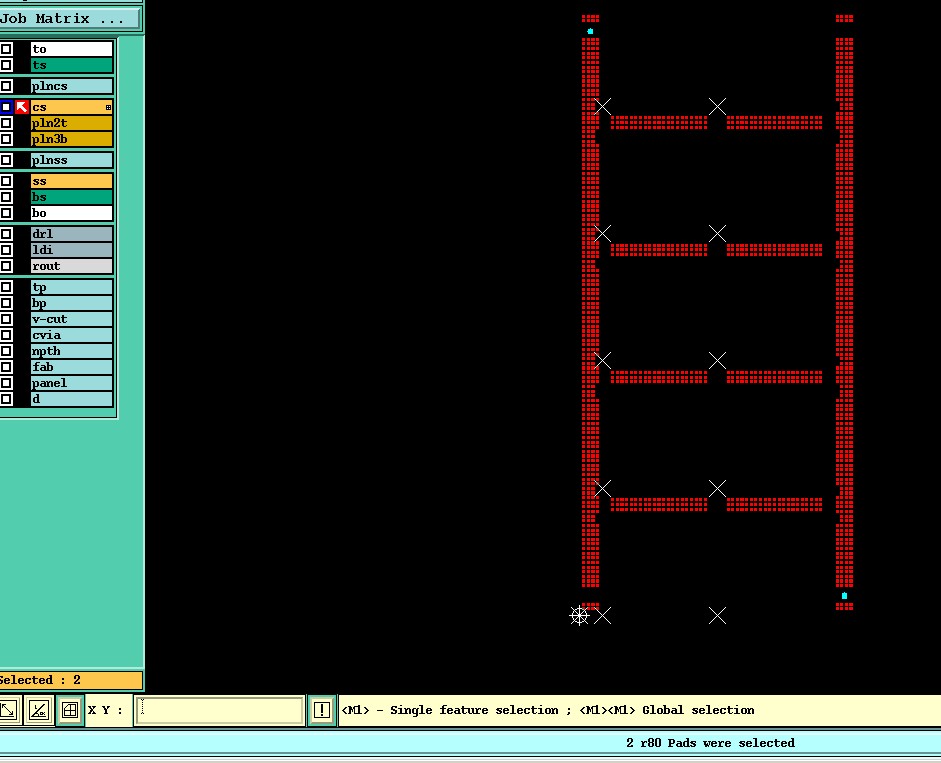
Task: Click the datum origin crosshair symbol
Action: tap(579, 615)
